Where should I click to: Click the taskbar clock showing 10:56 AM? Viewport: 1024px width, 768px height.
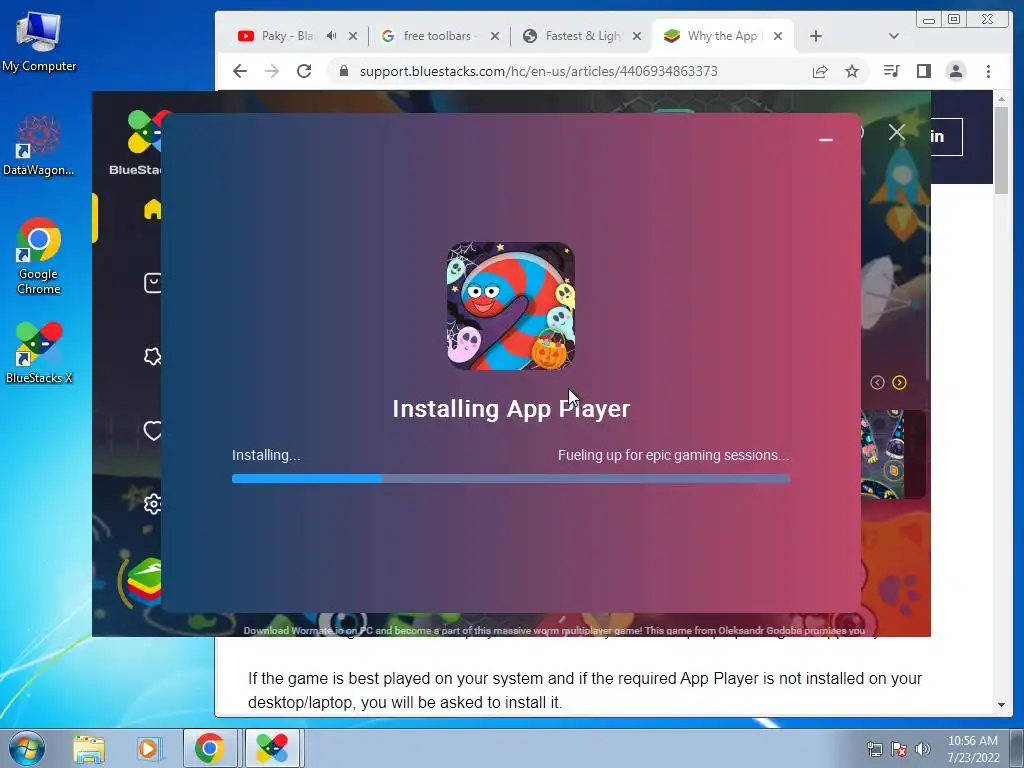[973, 748]
